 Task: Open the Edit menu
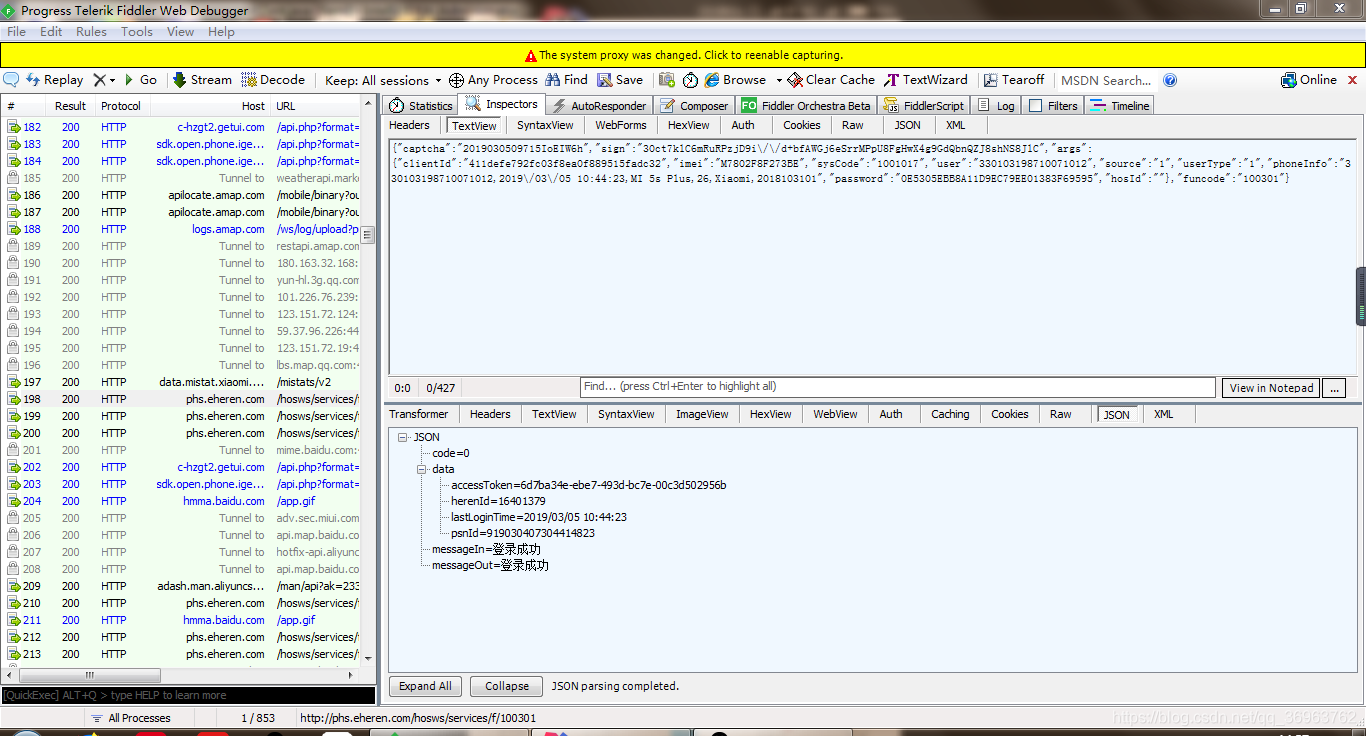click(51, 32)
